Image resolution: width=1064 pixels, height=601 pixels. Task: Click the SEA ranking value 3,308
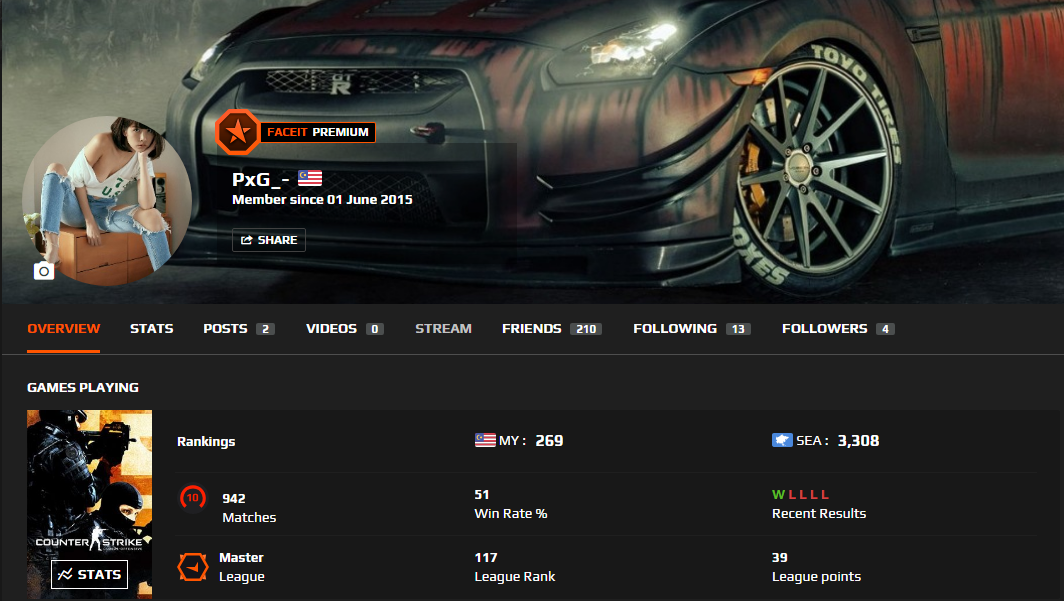858,441
